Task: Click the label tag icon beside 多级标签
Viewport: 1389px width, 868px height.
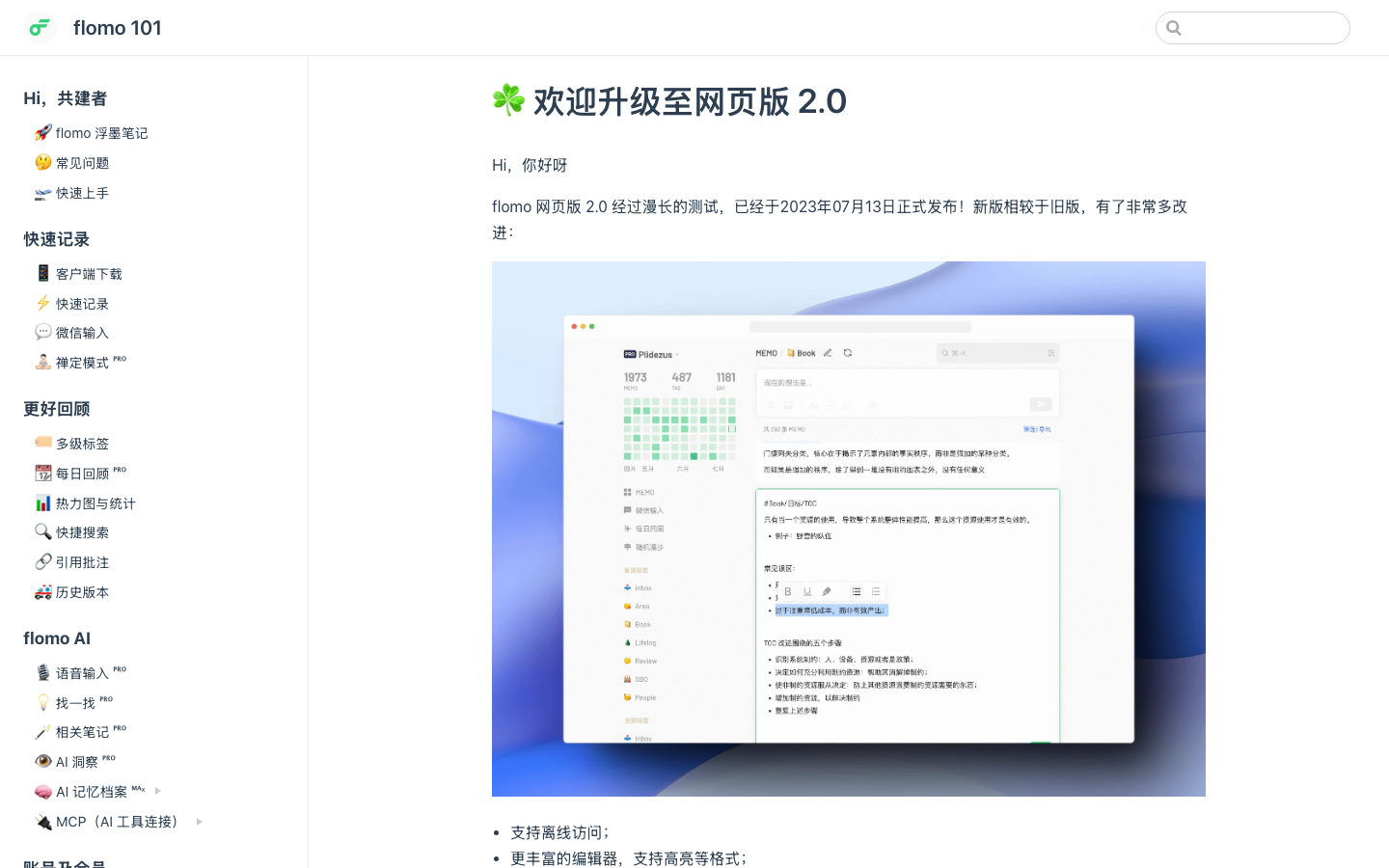Action: [42, 444]
